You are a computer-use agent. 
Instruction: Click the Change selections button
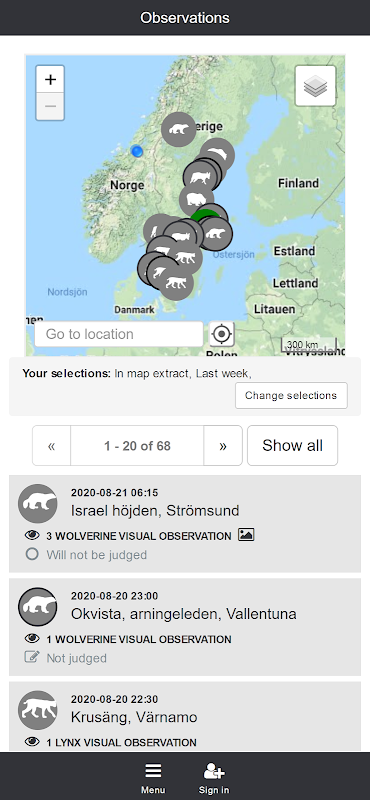click(x=291, y=395)
